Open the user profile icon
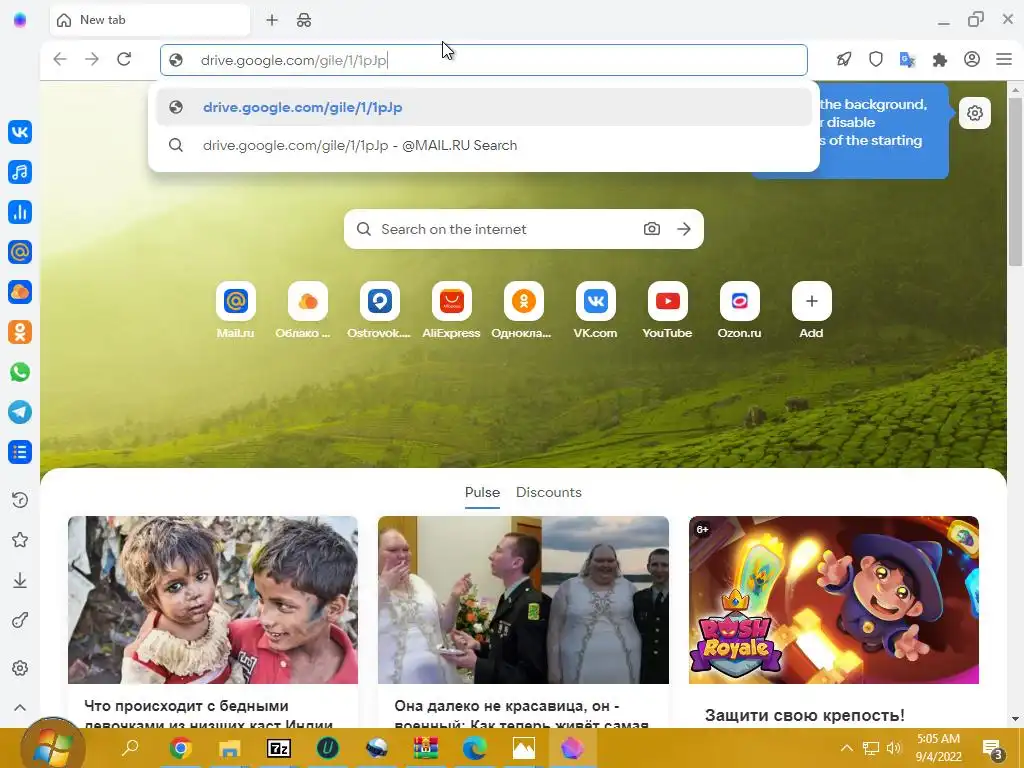 pyautogui.click(x=972, y=59)
